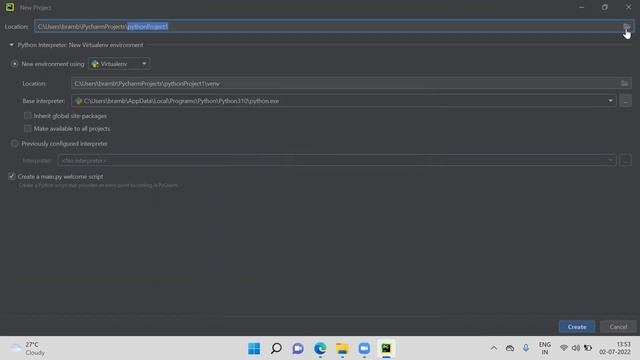Viewport: 640px width, 360px height.
Task: Open taskbar Search
Action: click(276, 348)
